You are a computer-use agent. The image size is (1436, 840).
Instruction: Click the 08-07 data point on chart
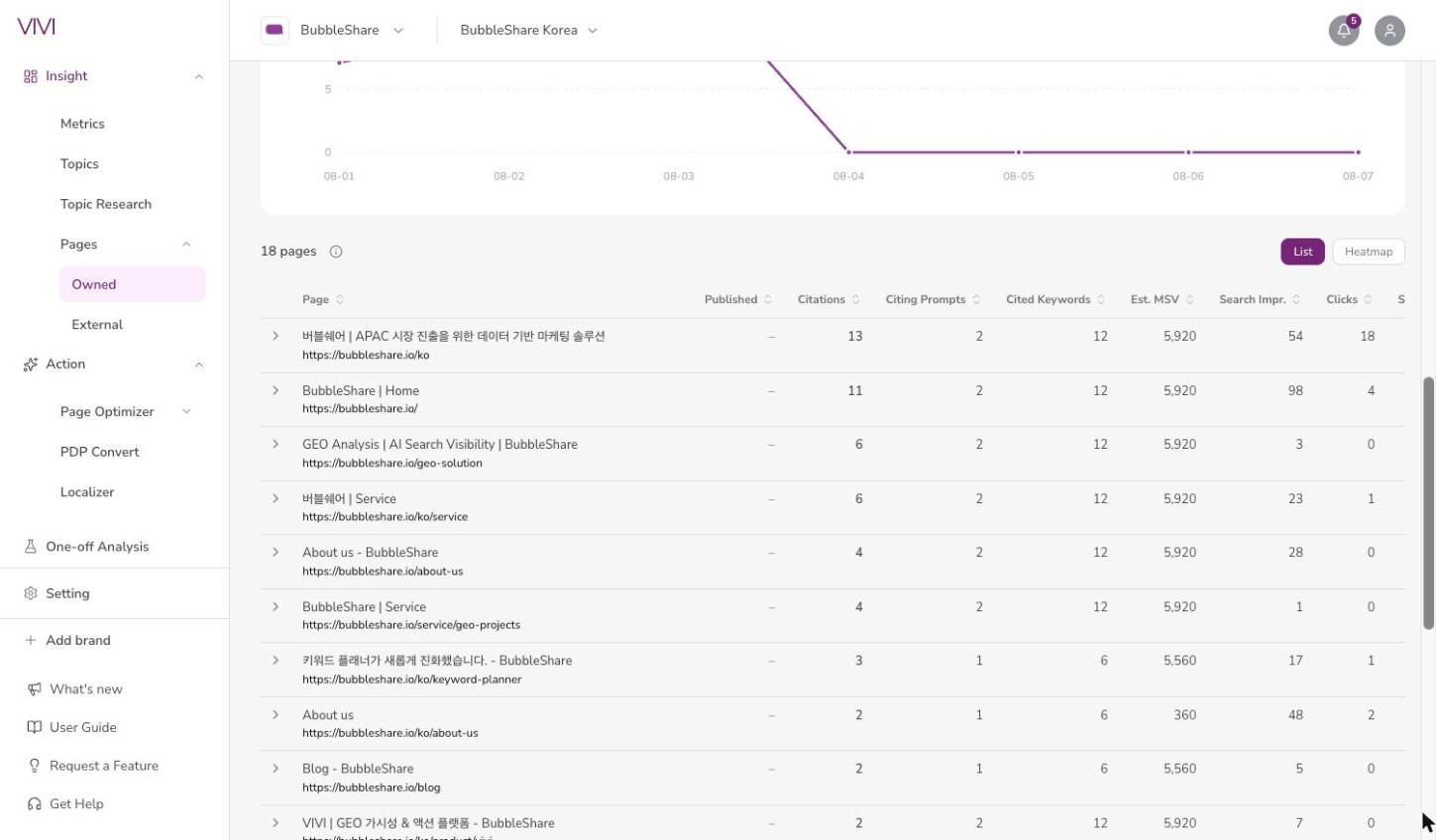click(x=1358, y=153)
